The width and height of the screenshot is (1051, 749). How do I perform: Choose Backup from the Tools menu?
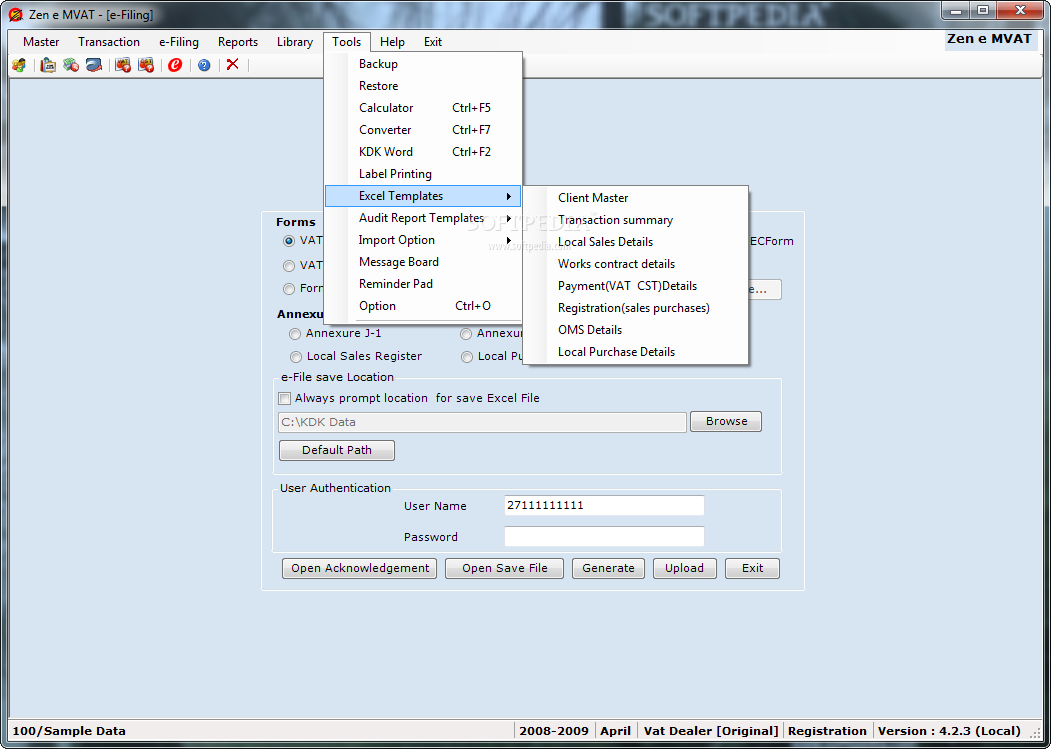(423, 64)
